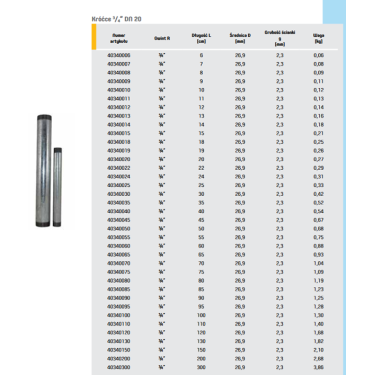This screenshot has width=375, height=375.
Task: Click weight value 1,04 for article 40340070
Action: click(319, 263)
